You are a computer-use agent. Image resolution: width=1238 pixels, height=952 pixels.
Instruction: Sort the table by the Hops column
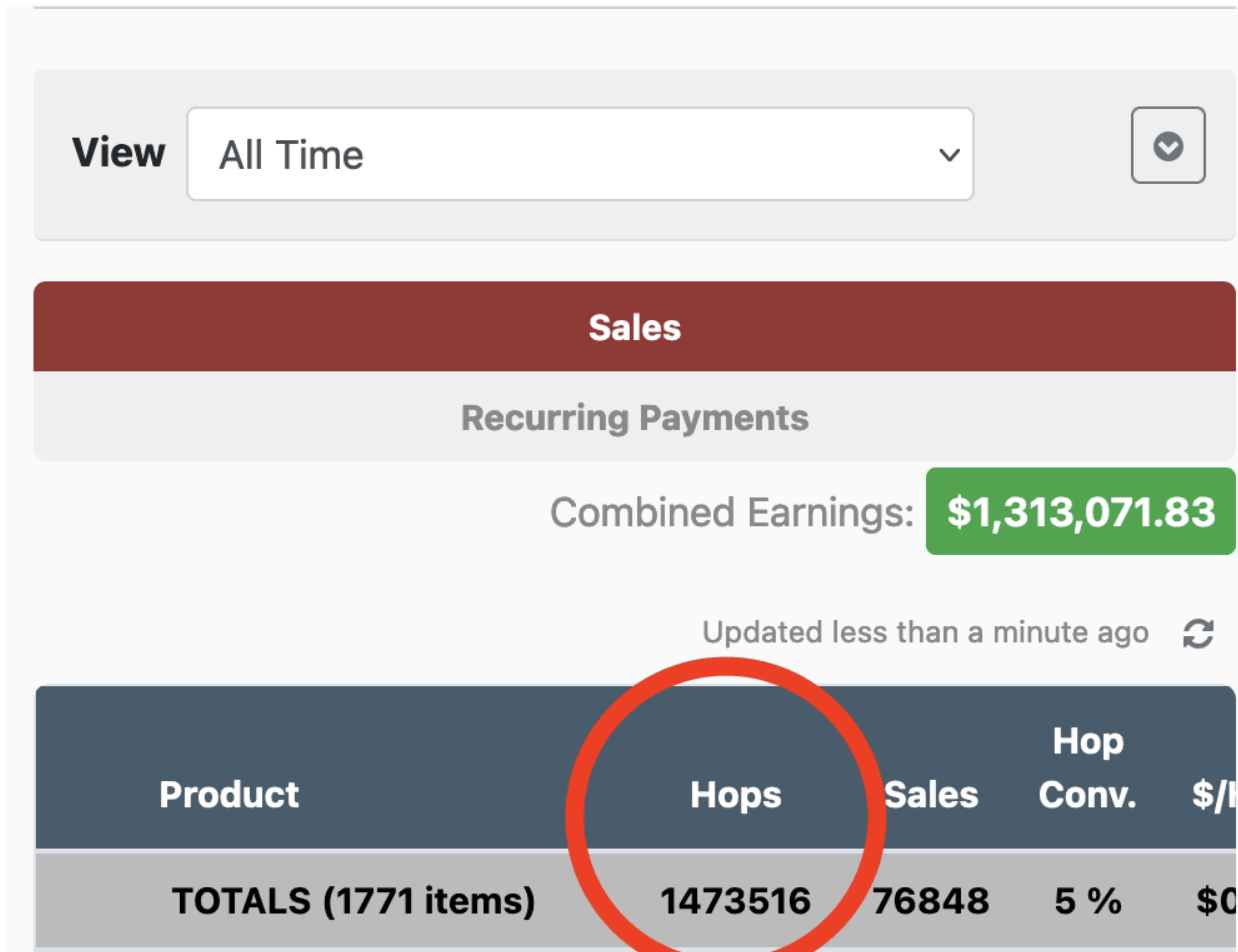(735, 795)
